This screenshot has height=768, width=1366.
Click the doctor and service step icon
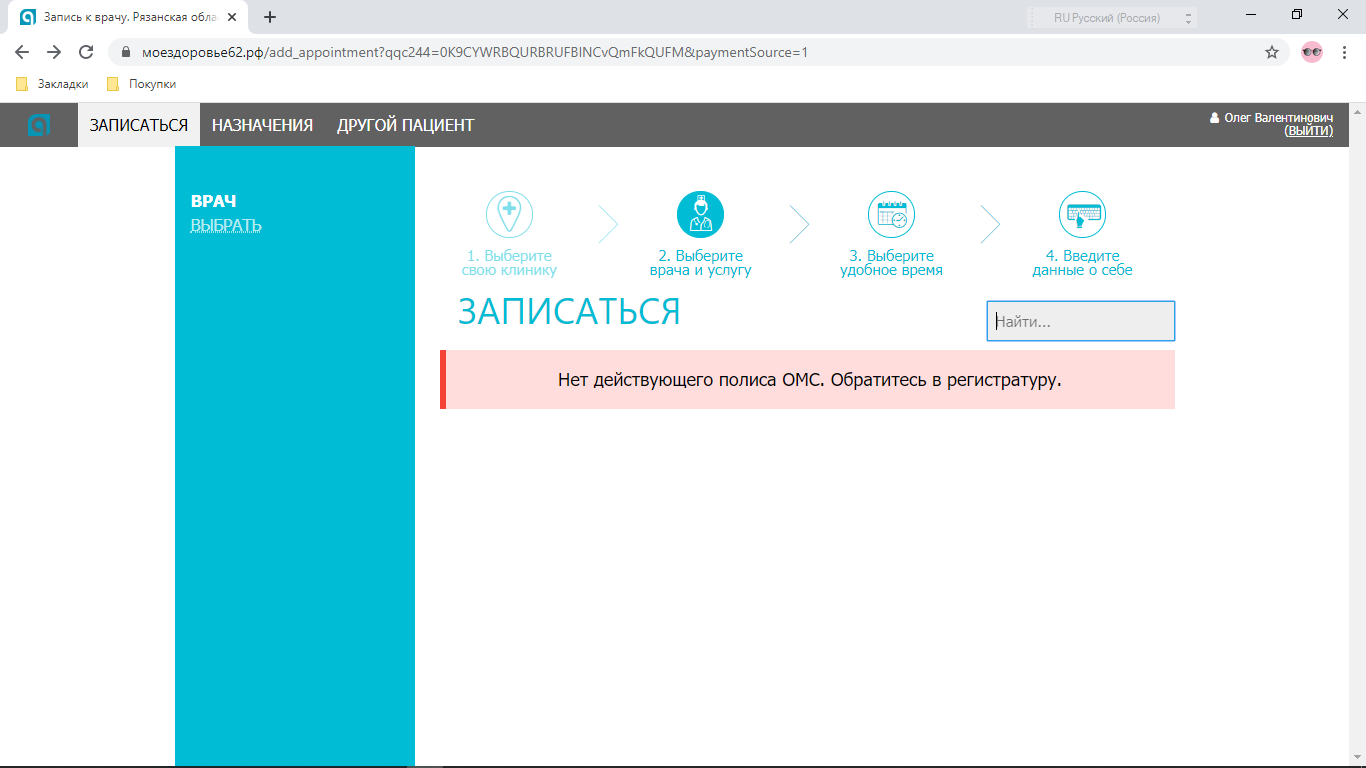click(x=700, y=214)
